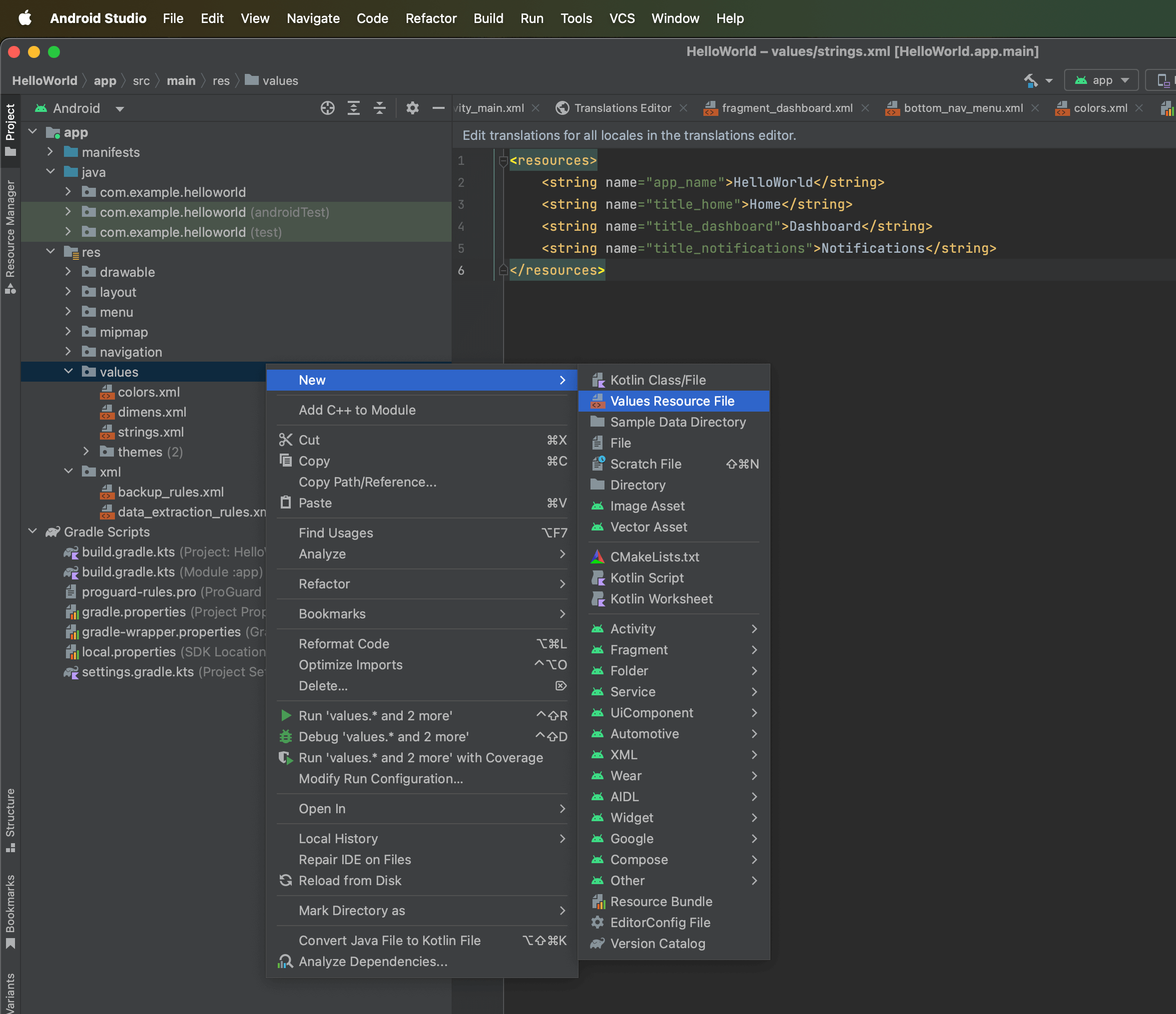The image size is (1176, 1014).
Task: Click Modify Run Configuration...
Action: tap(422, 779)
